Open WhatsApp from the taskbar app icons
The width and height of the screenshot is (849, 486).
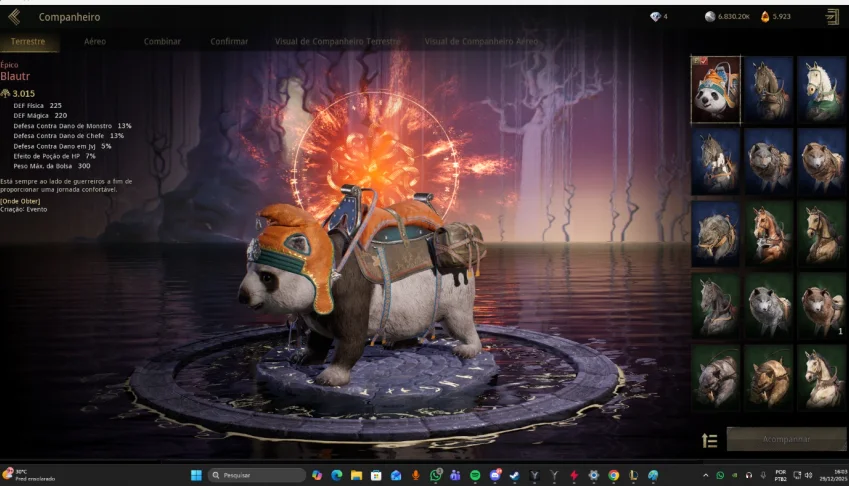[x=435, y=475]
